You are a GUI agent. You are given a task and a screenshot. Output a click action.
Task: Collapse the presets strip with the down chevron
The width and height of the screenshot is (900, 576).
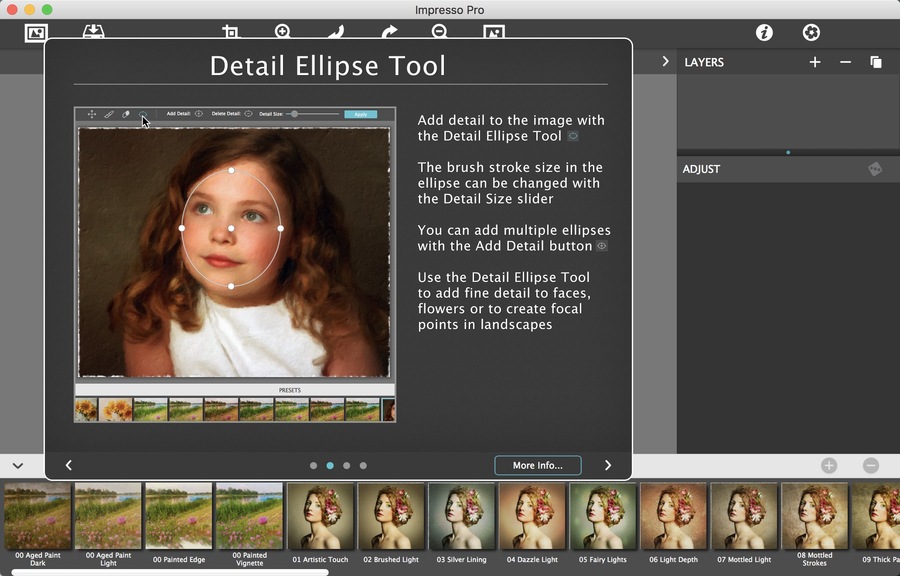click(18, 466)
